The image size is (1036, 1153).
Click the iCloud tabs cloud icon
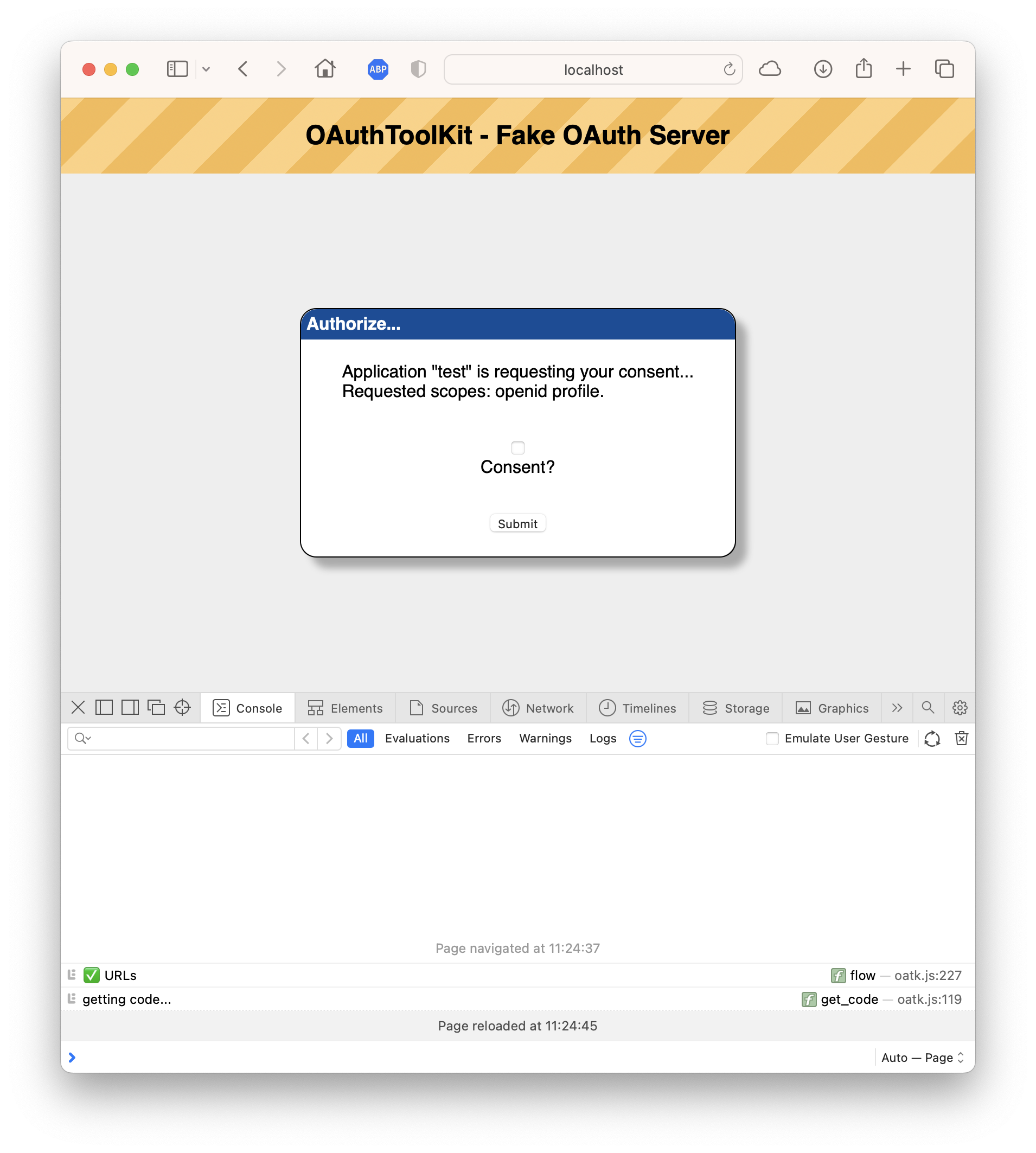point(770,69)
